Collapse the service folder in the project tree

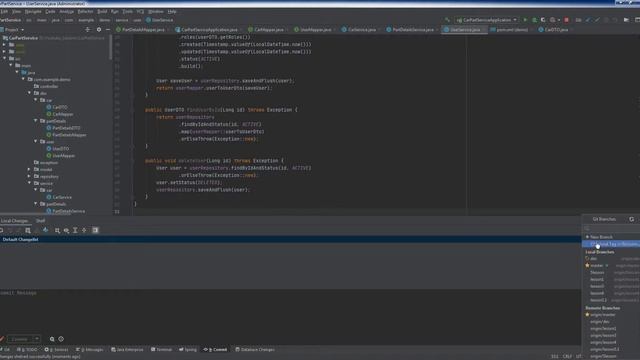pyautogui.click(x=29, y=183)
